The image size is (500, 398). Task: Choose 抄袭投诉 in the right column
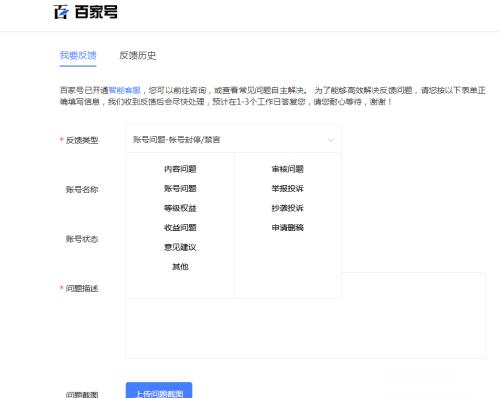click(287, 208)
